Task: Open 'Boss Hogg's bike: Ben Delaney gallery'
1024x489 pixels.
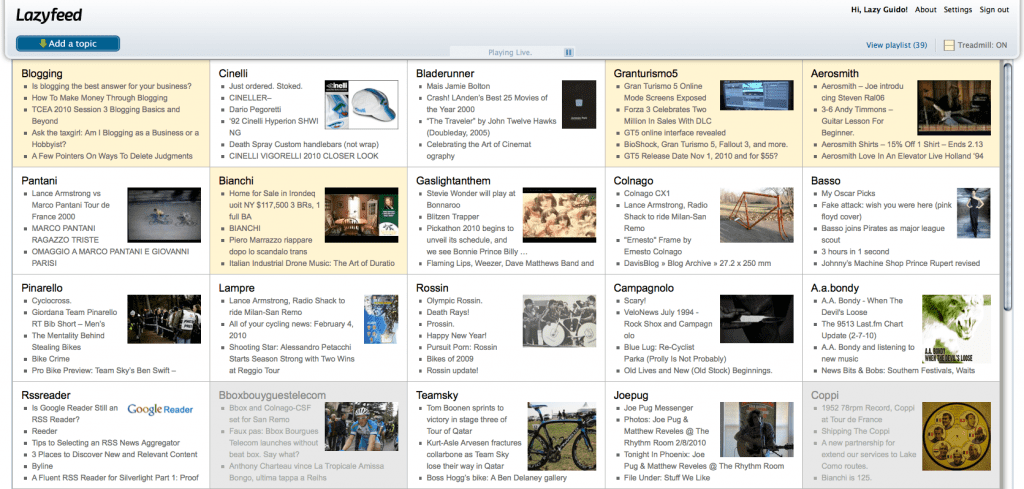Action: pos(496,478)
